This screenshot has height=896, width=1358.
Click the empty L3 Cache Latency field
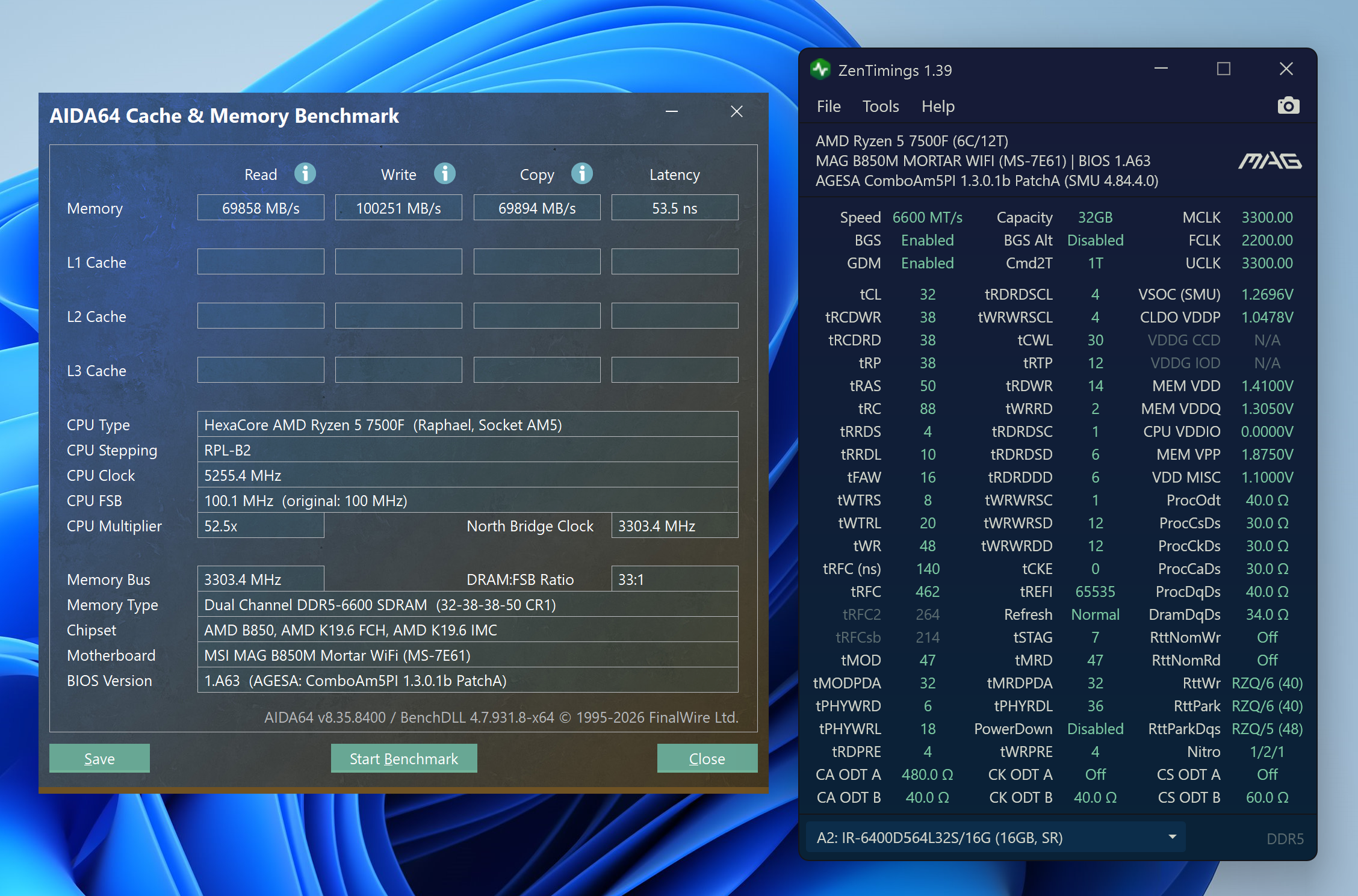pos(675,370)
